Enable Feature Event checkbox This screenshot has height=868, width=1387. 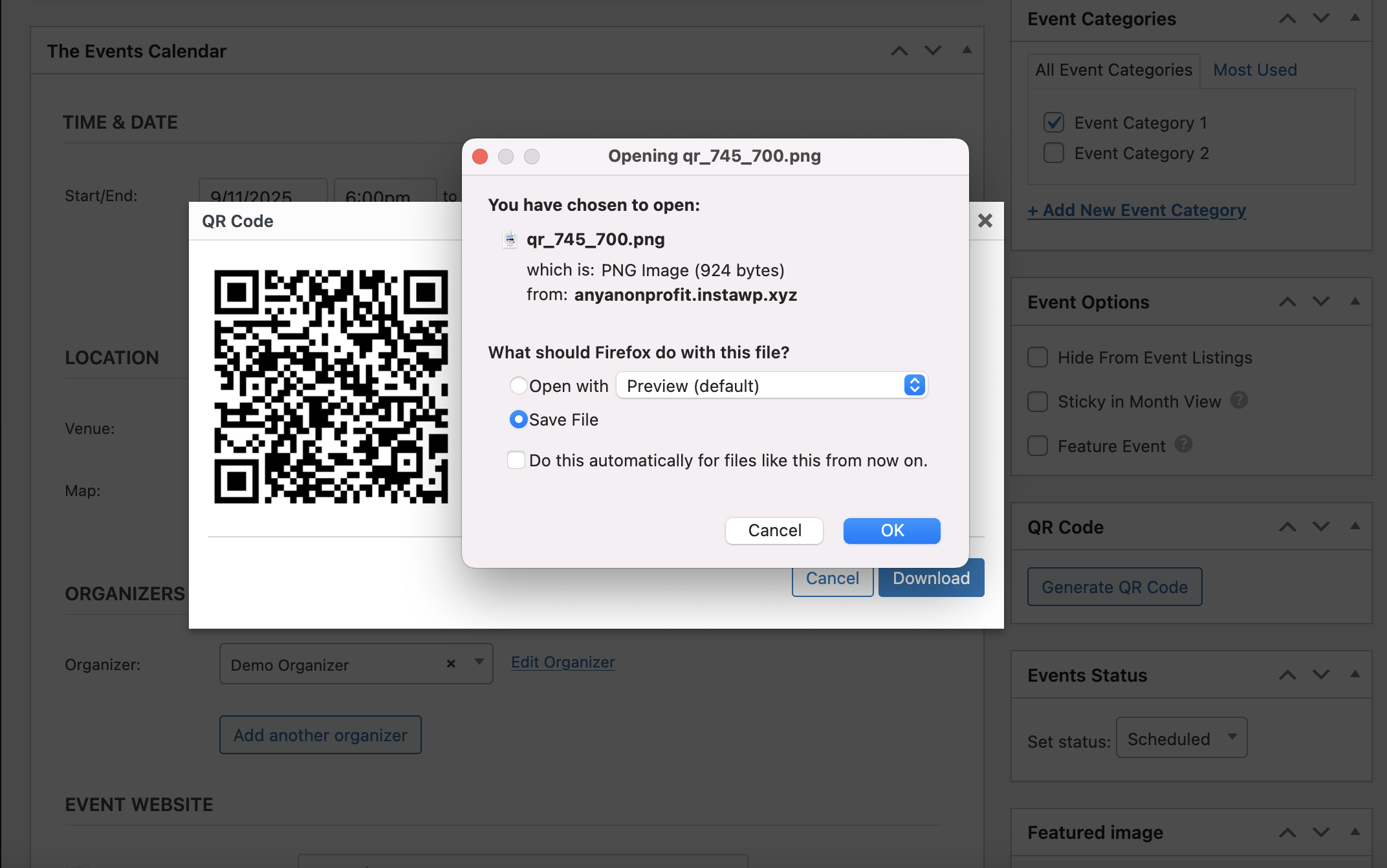tap(1038, 446)
